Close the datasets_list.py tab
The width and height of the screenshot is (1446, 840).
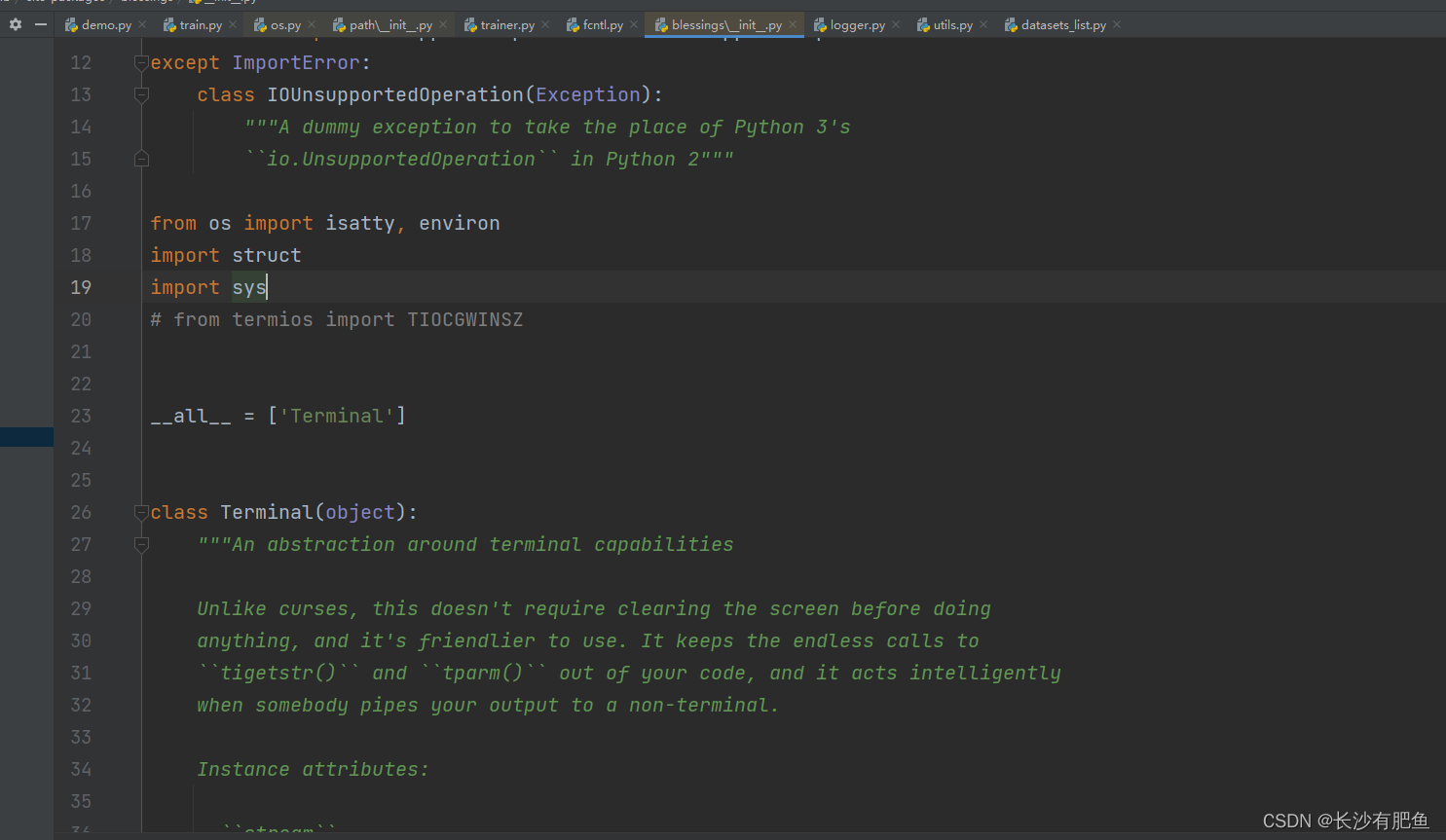1117,24
